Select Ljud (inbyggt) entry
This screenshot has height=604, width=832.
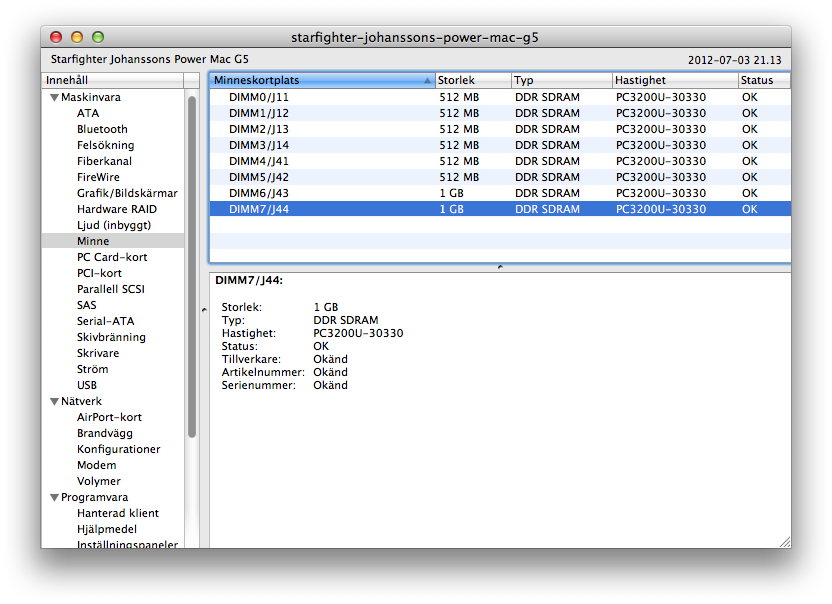[114, 225]
